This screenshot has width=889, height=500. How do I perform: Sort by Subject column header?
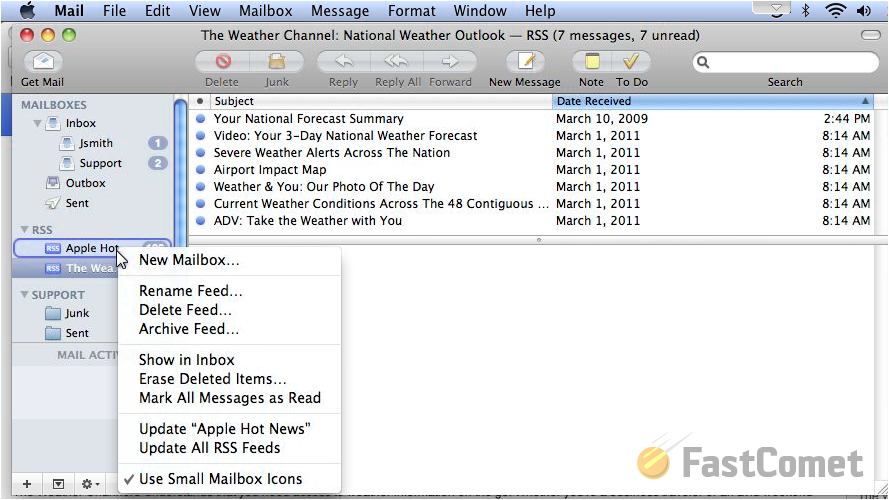(x=381, y=101)
